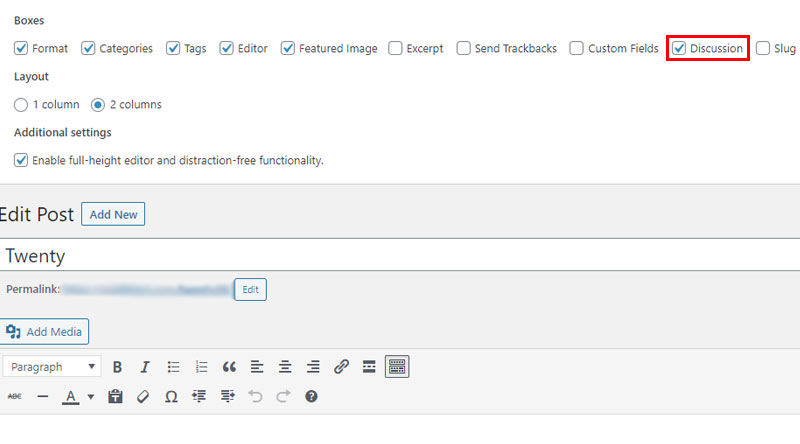Open keyboard shortcuts help icon
This screenshot has height=444, width=800.
pyautogui.click(x=311, y=397)
